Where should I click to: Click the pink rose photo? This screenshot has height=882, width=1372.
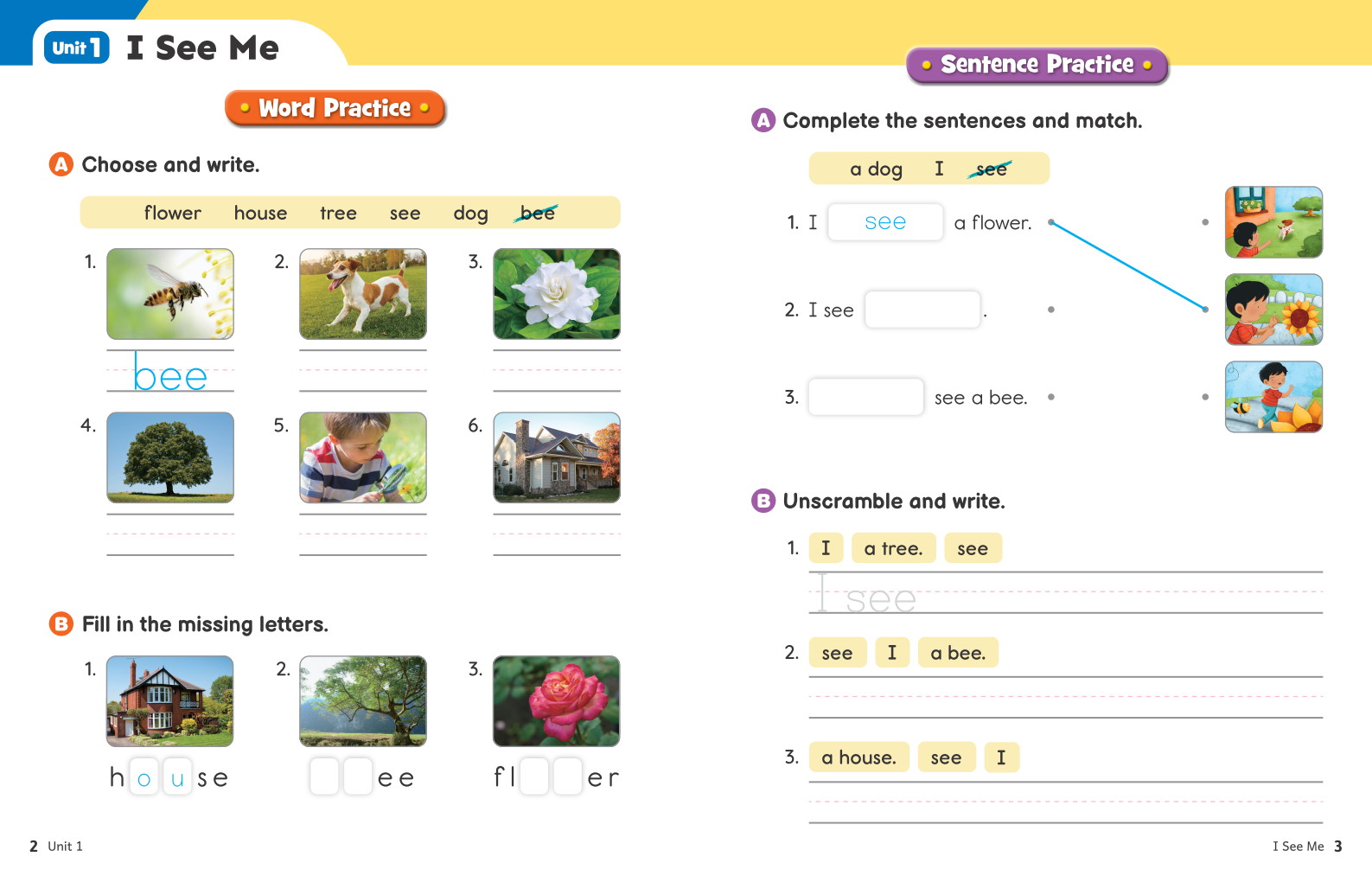point(557,700)
